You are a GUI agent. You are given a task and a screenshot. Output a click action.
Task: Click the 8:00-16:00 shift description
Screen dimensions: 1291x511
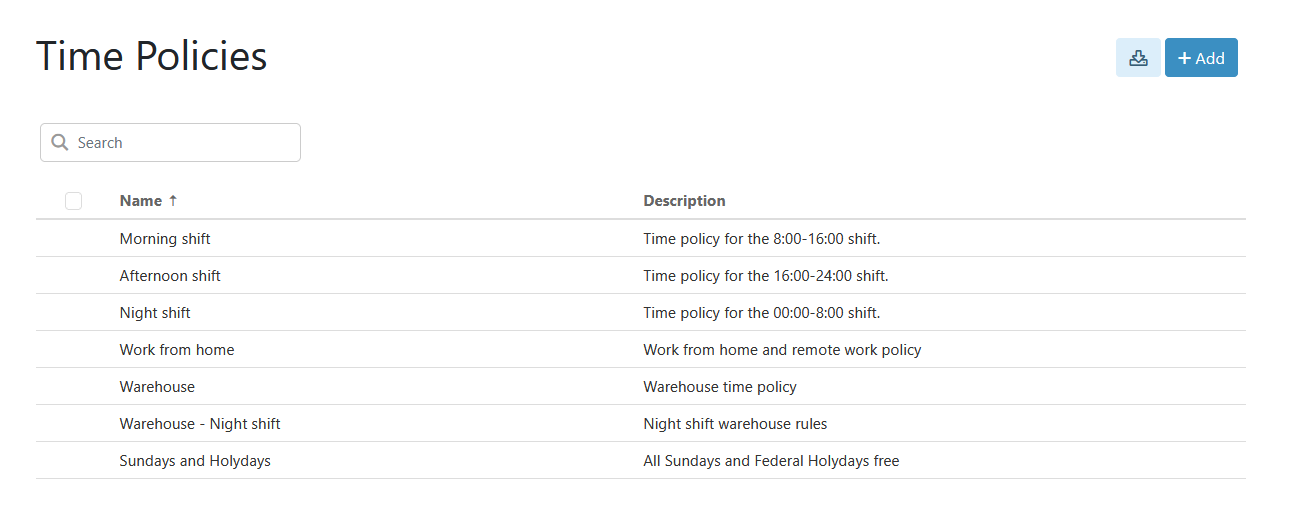point(762,238)
